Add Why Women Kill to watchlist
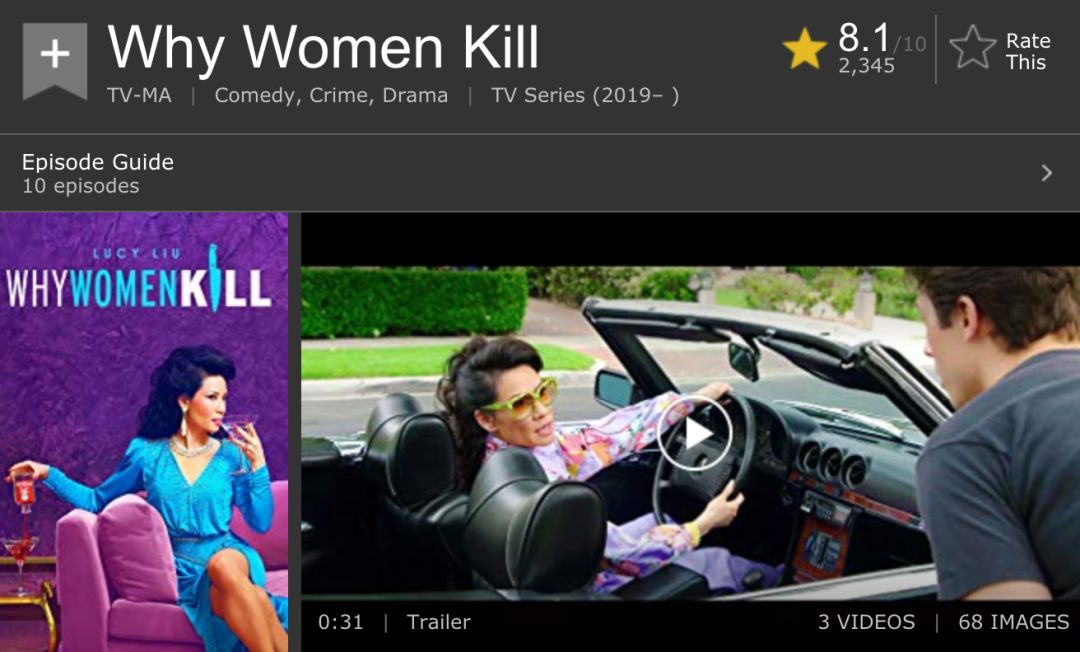Image resolution: width=1080 pixels, height=652 pixels. coord(55,61)
